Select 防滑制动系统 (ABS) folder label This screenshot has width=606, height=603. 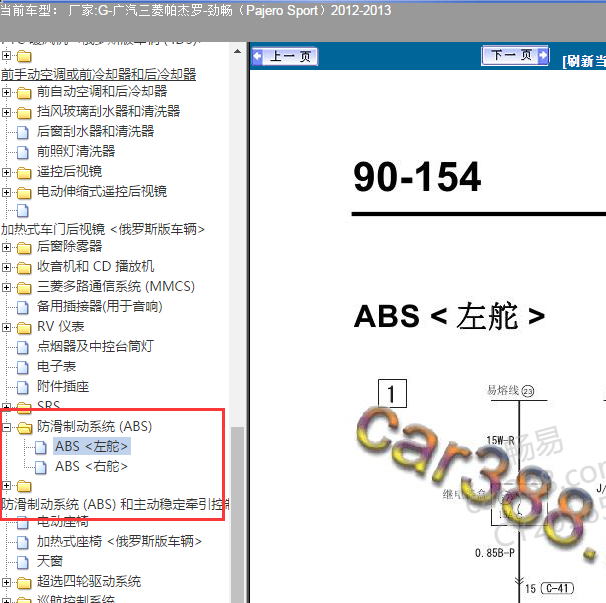[95, 426]
